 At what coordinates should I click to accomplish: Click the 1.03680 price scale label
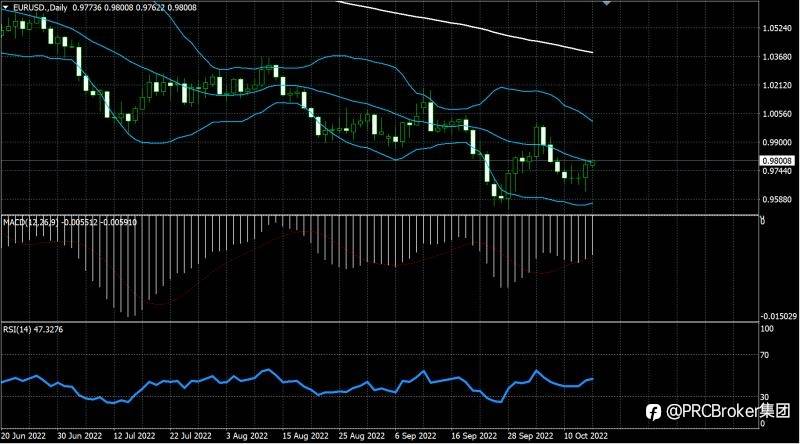tap(777, 57)
